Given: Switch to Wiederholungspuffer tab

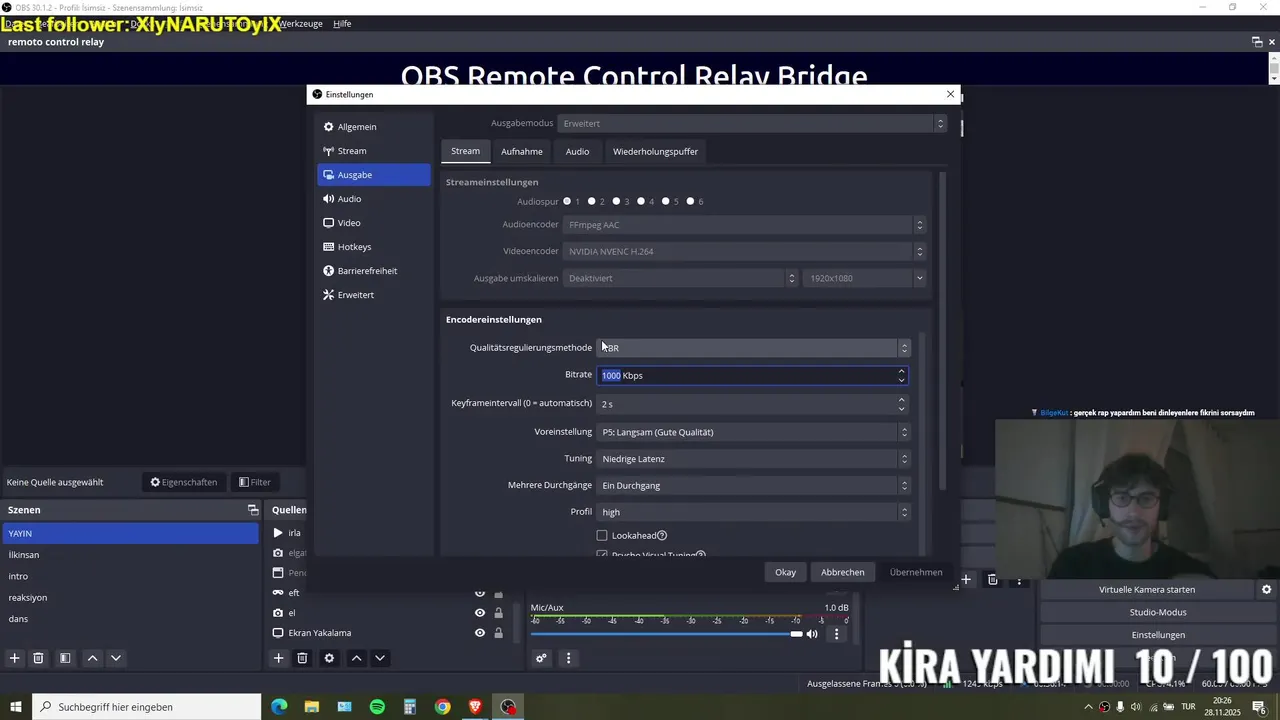Looking at the screenshot, I should pyautogui.click(x=655, y=151).
